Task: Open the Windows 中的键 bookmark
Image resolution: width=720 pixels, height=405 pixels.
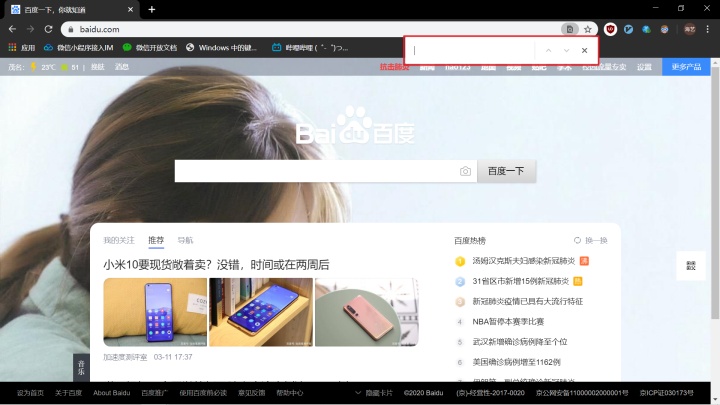Action: pyautogui.click(x=222, y=47)
